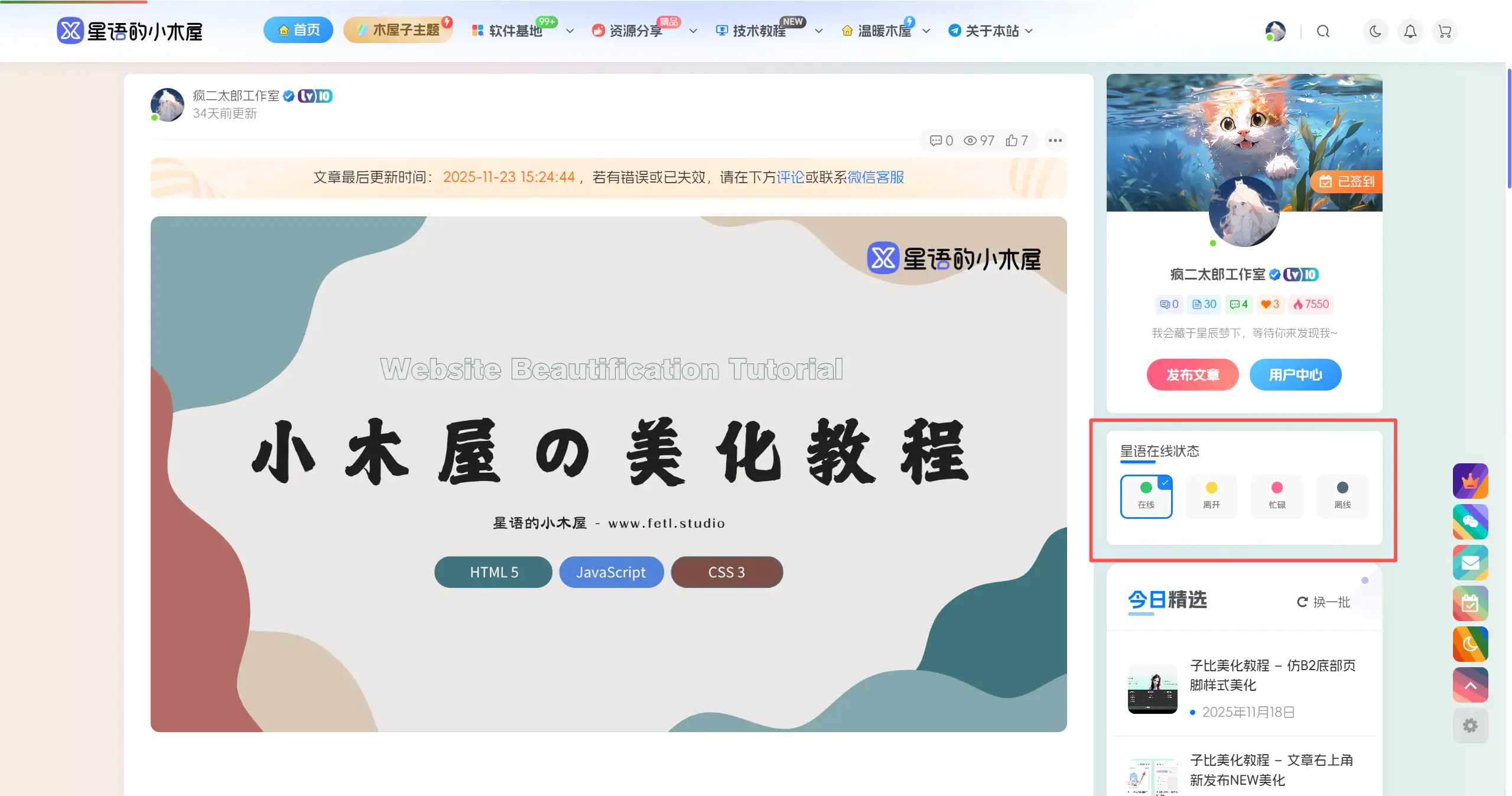Open the 木屋子主题 menu item
Viewport: 1512px width, 796px height.
398,30
